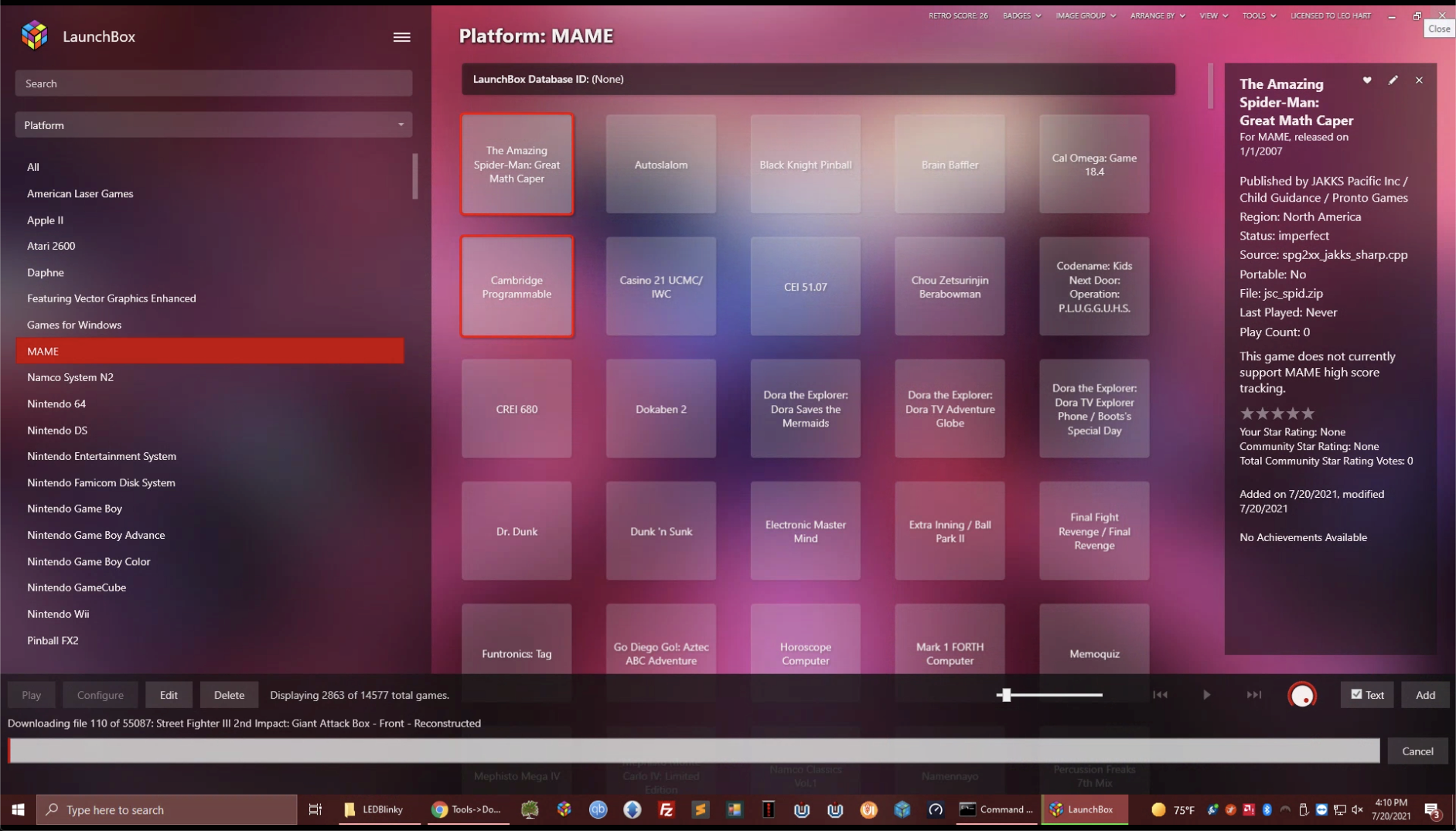Open the Tools dropdown menu

click(x=1259, y=15)
